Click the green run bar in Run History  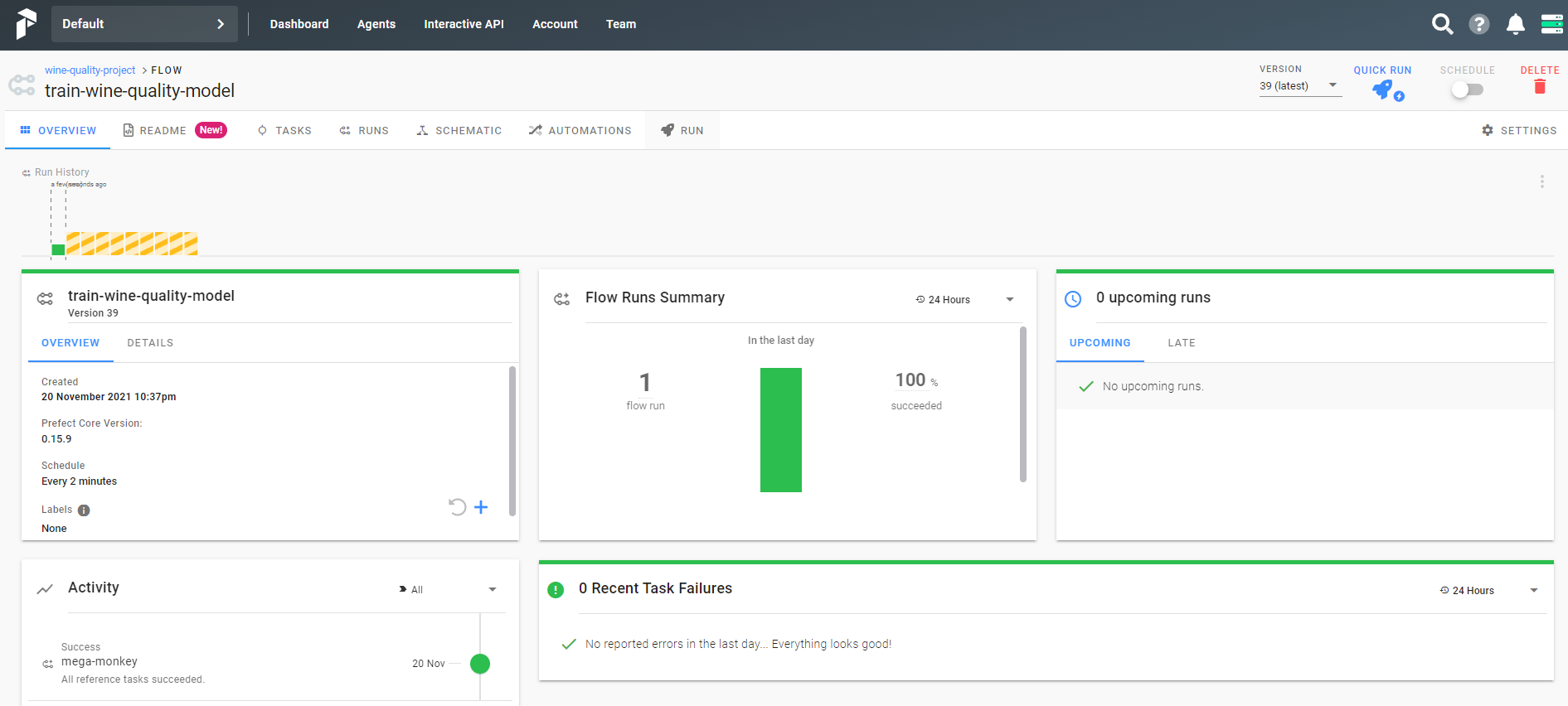point(58,249)
